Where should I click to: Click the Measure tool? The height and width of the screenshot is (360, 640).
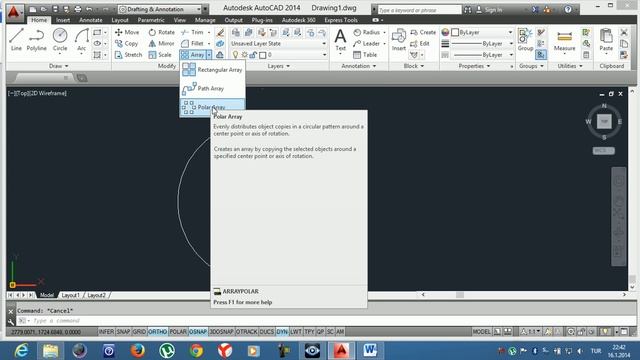point(564,40)
